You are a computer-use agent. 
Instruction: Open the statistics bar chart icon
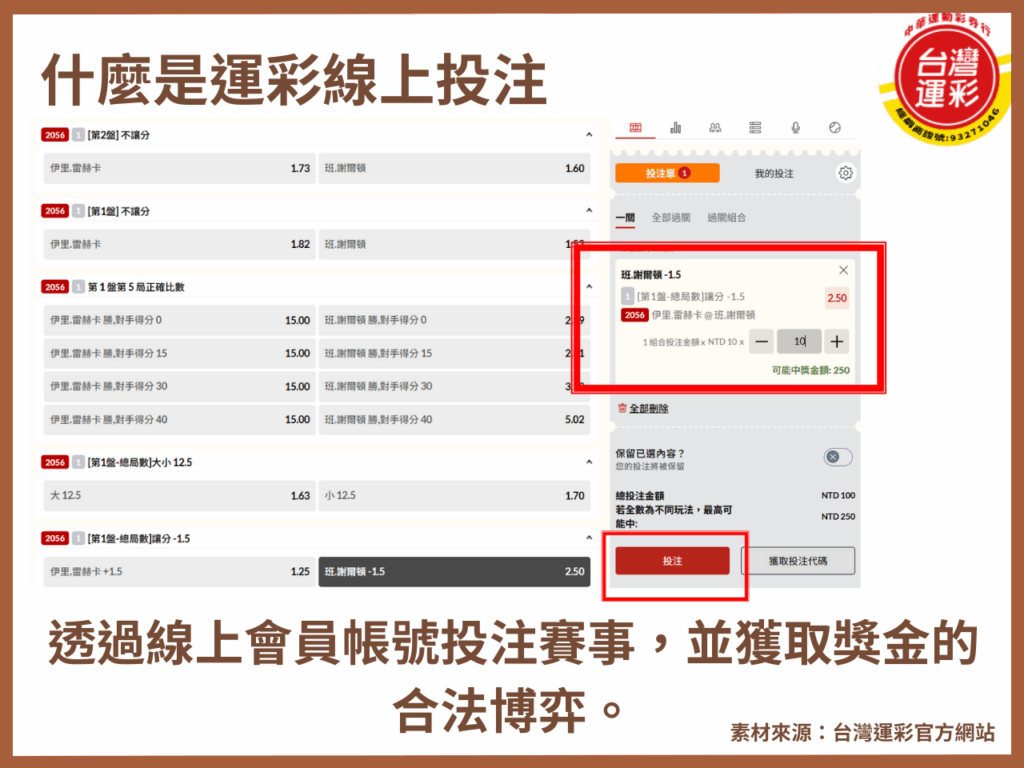[675, 127]
